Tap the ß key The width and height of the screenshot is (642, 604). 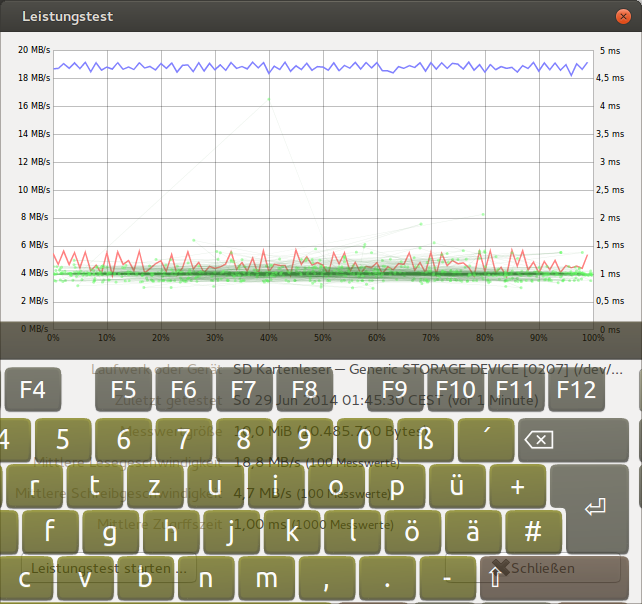click(x=426, y=440)
